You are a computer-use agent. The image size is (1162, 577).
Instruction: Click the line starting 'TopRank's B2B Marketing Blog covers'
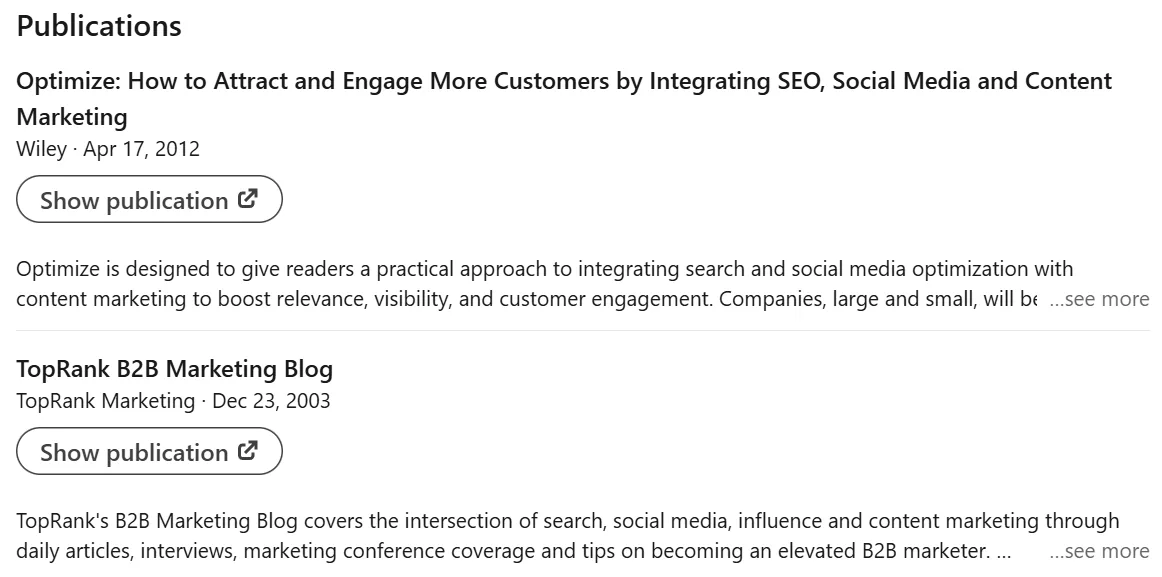tap(568, 521)
